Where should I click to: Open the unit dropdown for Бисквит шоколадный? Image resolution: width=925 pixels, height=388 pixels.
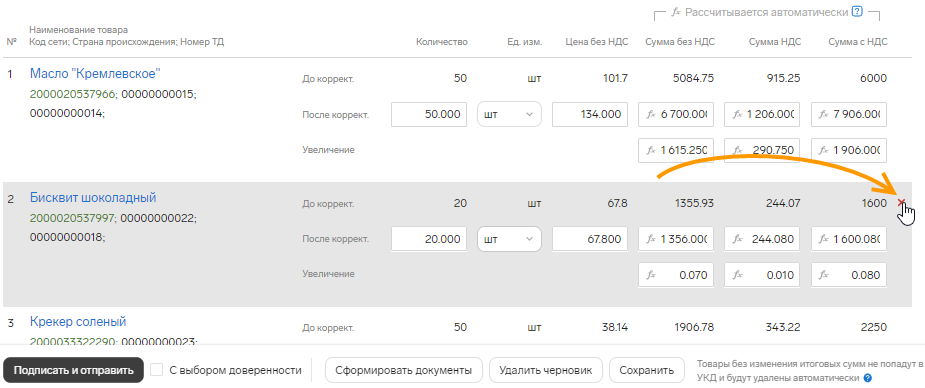[x=509, y=239]
